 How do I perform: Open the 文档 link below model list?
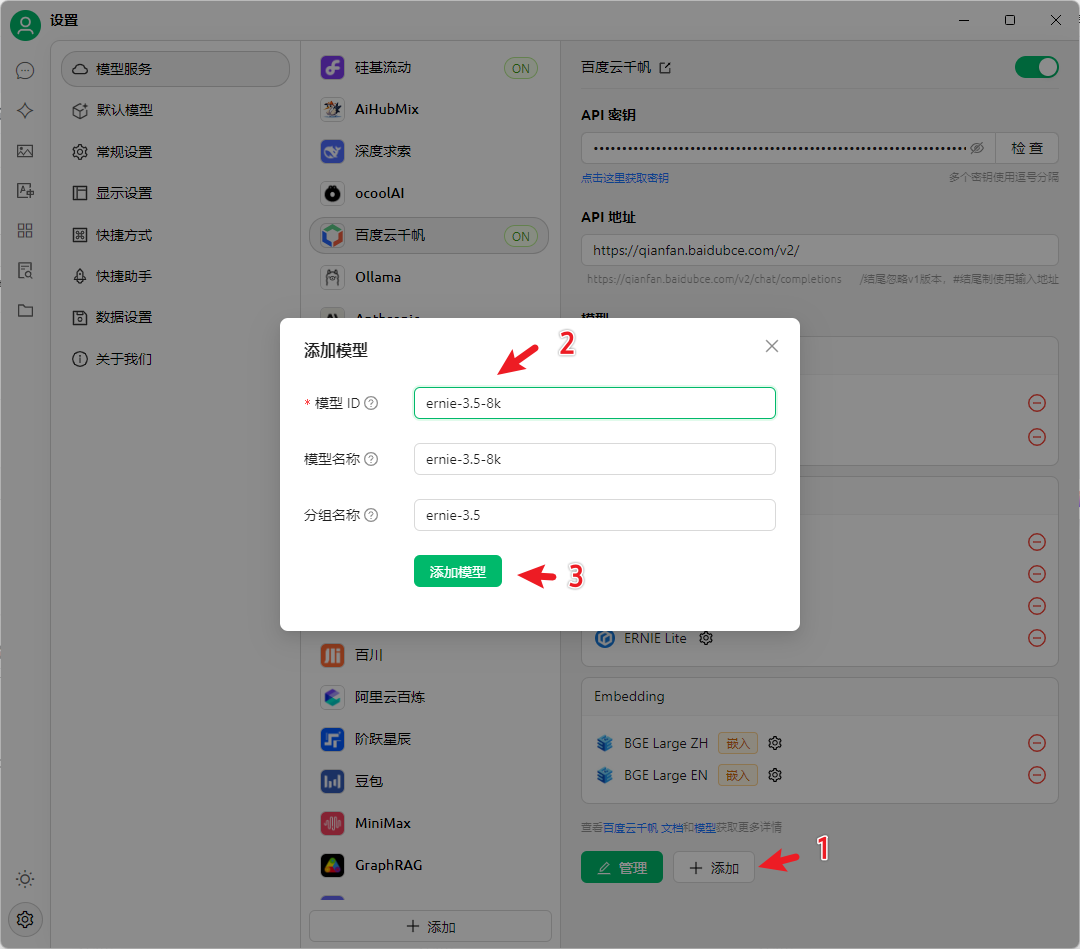pos(672,827)
